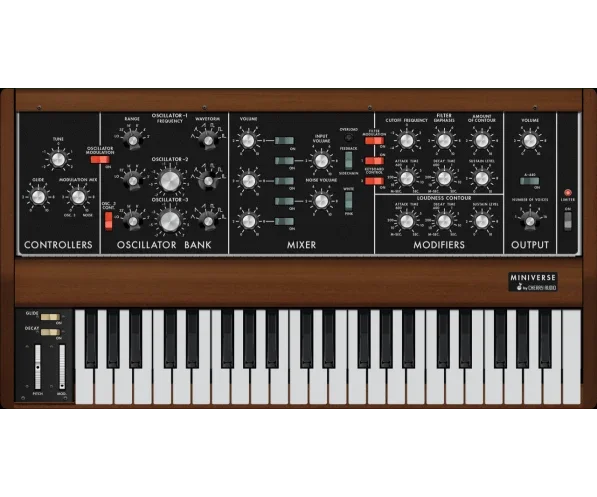The height and width of the screenshot is (497, 597).
Task: Click the Noise Volume knob
Action: click(321, 201)
